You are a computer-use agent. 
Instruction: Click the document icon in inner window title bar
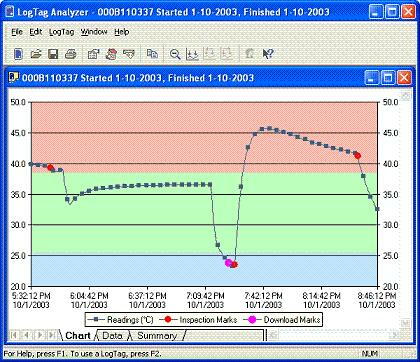coord(14,77)
